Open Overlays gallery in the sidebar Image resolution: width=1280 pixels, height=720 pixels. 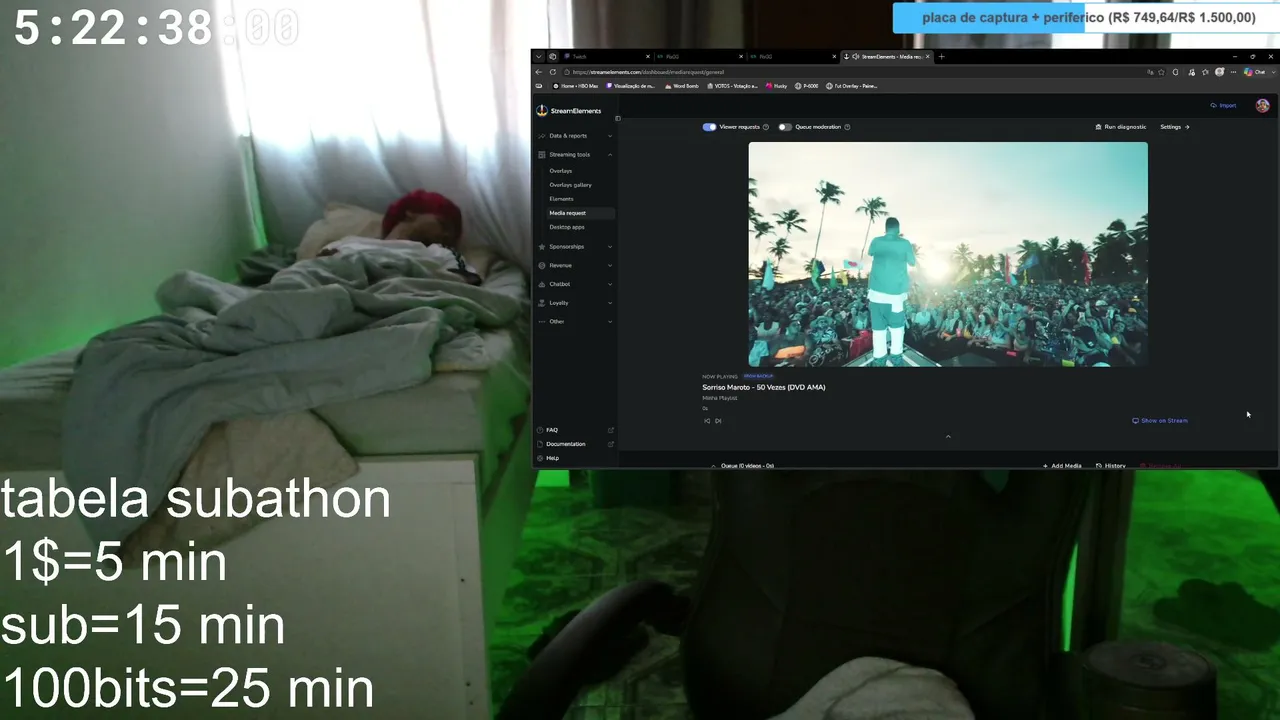[571, 185]
